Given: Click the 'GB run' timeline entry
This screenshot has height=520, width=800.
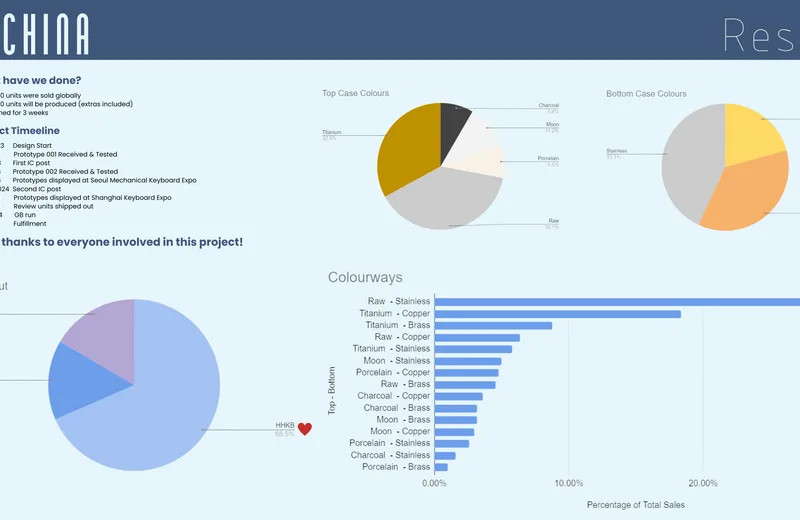Looking at the screenshot, I should click(25, 215).
